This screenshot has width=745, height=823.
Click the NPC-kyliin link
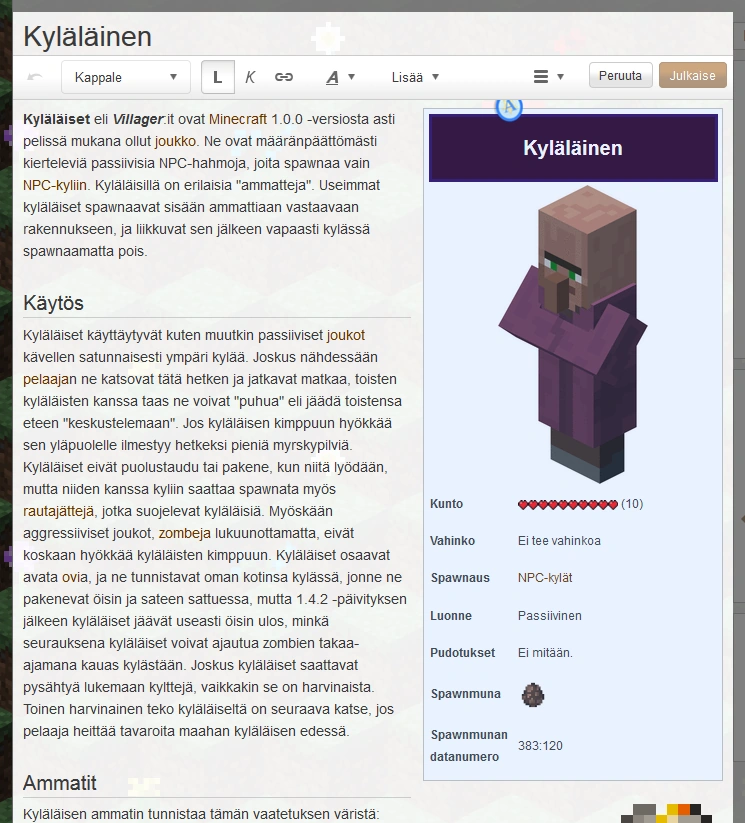click(55, 185)
